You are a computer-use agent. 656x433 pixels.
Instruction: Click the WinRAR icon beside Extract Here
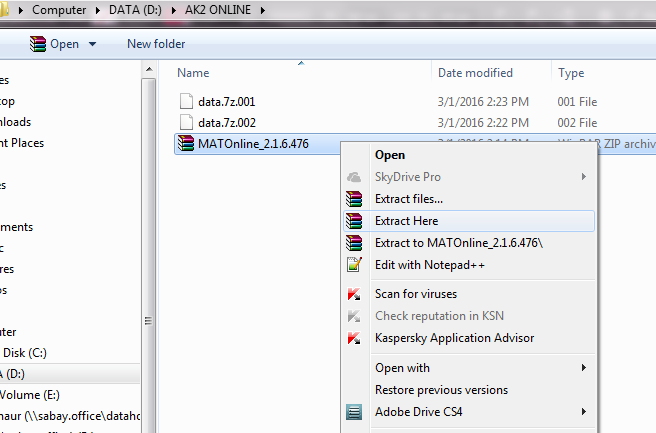[353, 221]
